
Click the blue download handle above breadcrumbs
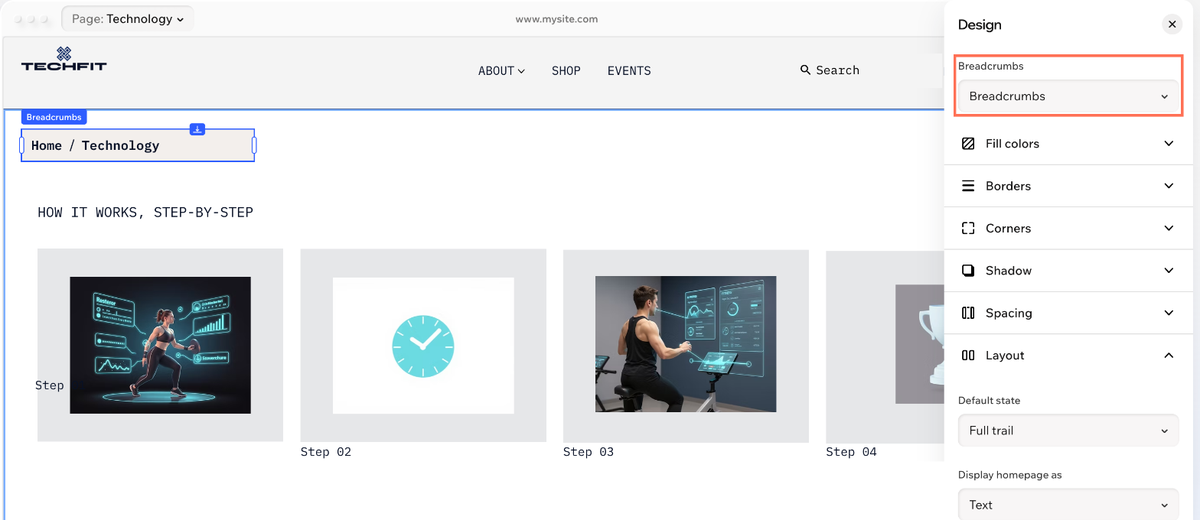198,129
